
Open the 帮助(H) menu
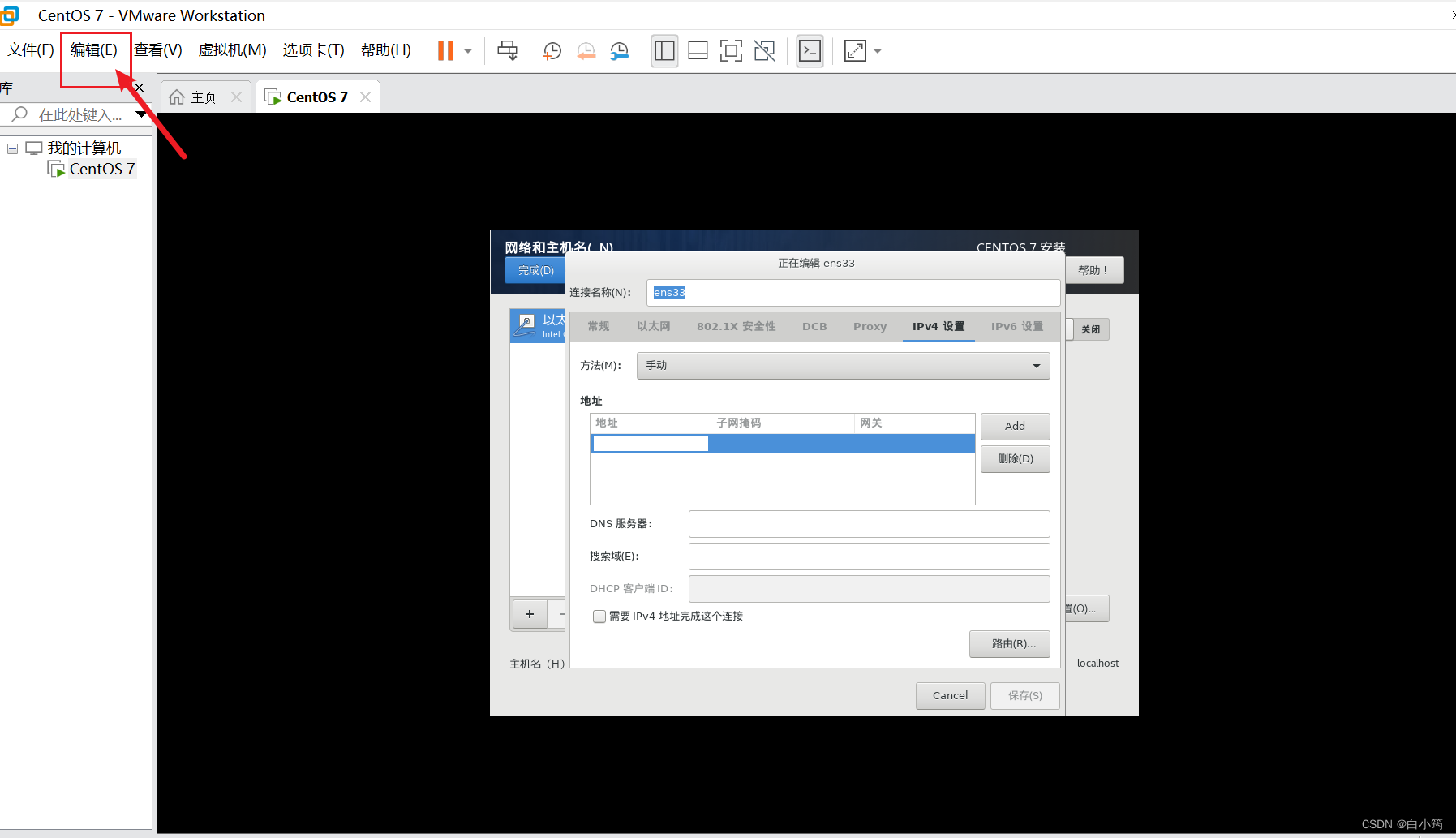click(x=386, y=50)
